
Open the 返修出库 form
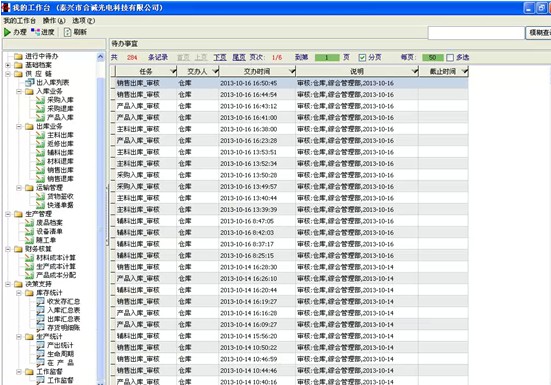tap(60, 144)
